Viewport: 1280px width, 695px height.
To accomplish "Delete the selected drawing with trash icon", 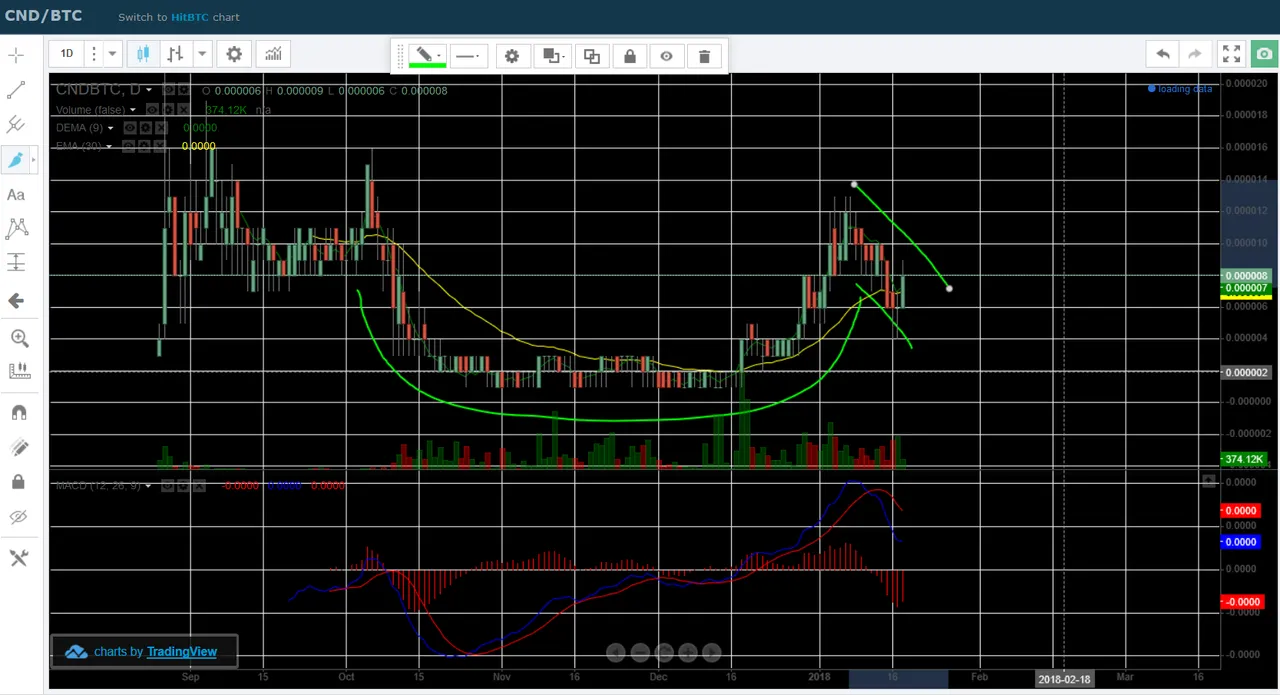I will (704, 56).
